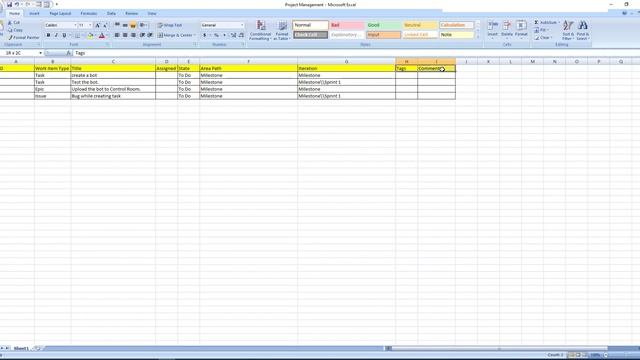The height and width of the screenshot is (360, 640).
Task: Open Fill options in Editing group
Action: point(541,30)
